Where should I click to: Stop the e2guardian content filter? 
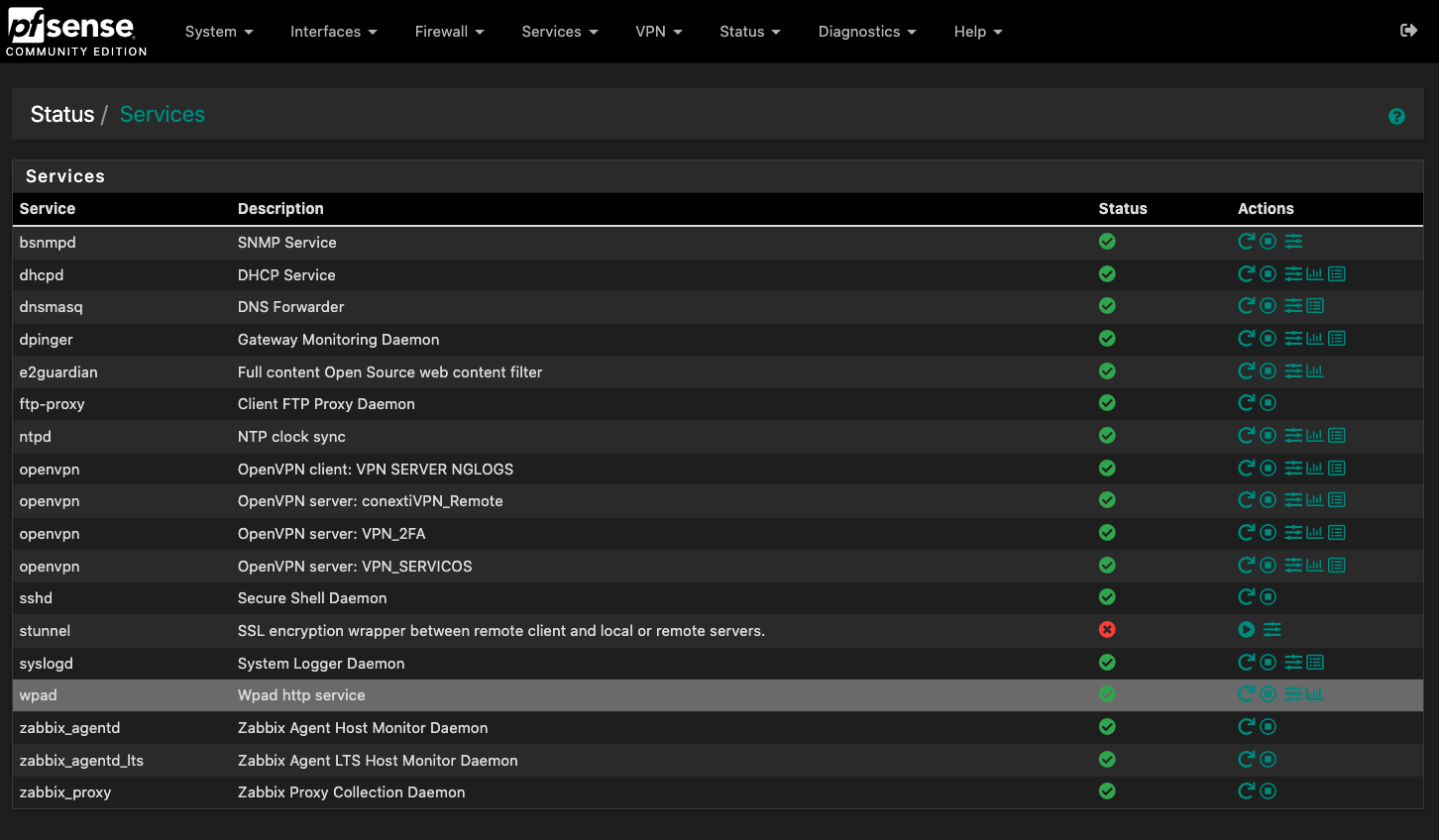pos(1268,370)
